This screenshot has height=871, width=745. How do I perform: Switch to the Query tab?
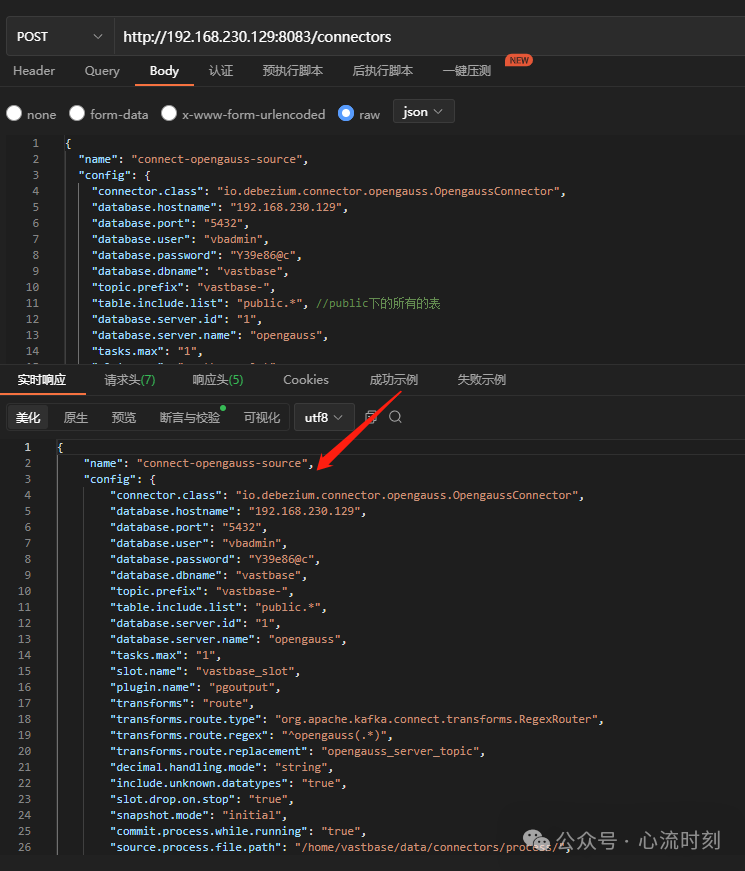point(102,71)
